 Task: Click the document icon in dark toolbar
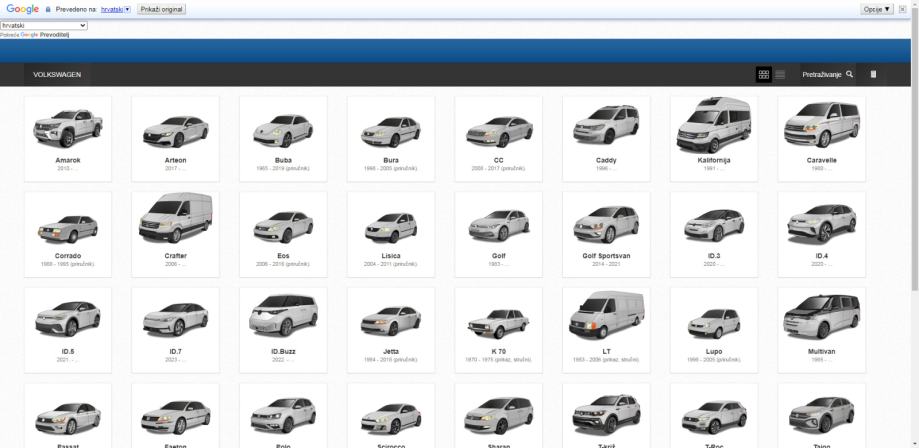pyautogui.click(x=873, y=74)
